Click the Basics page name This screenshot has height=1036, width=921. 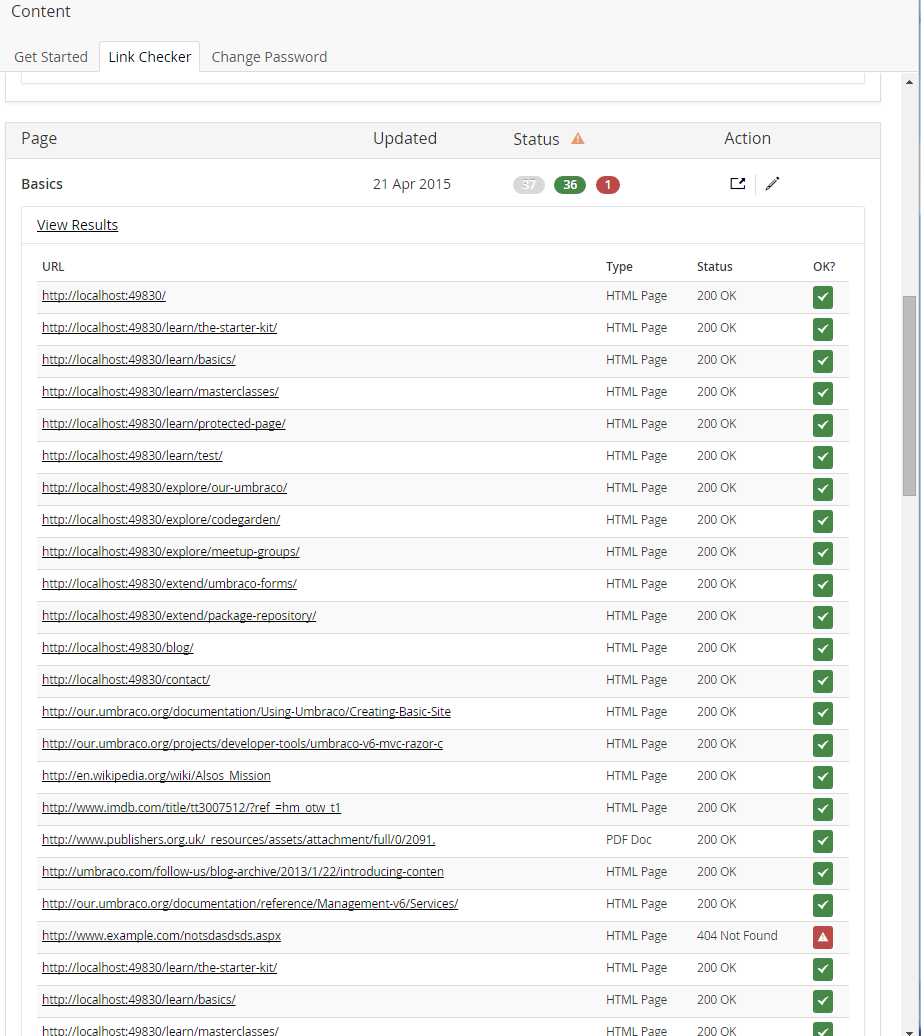coord(42,184)
